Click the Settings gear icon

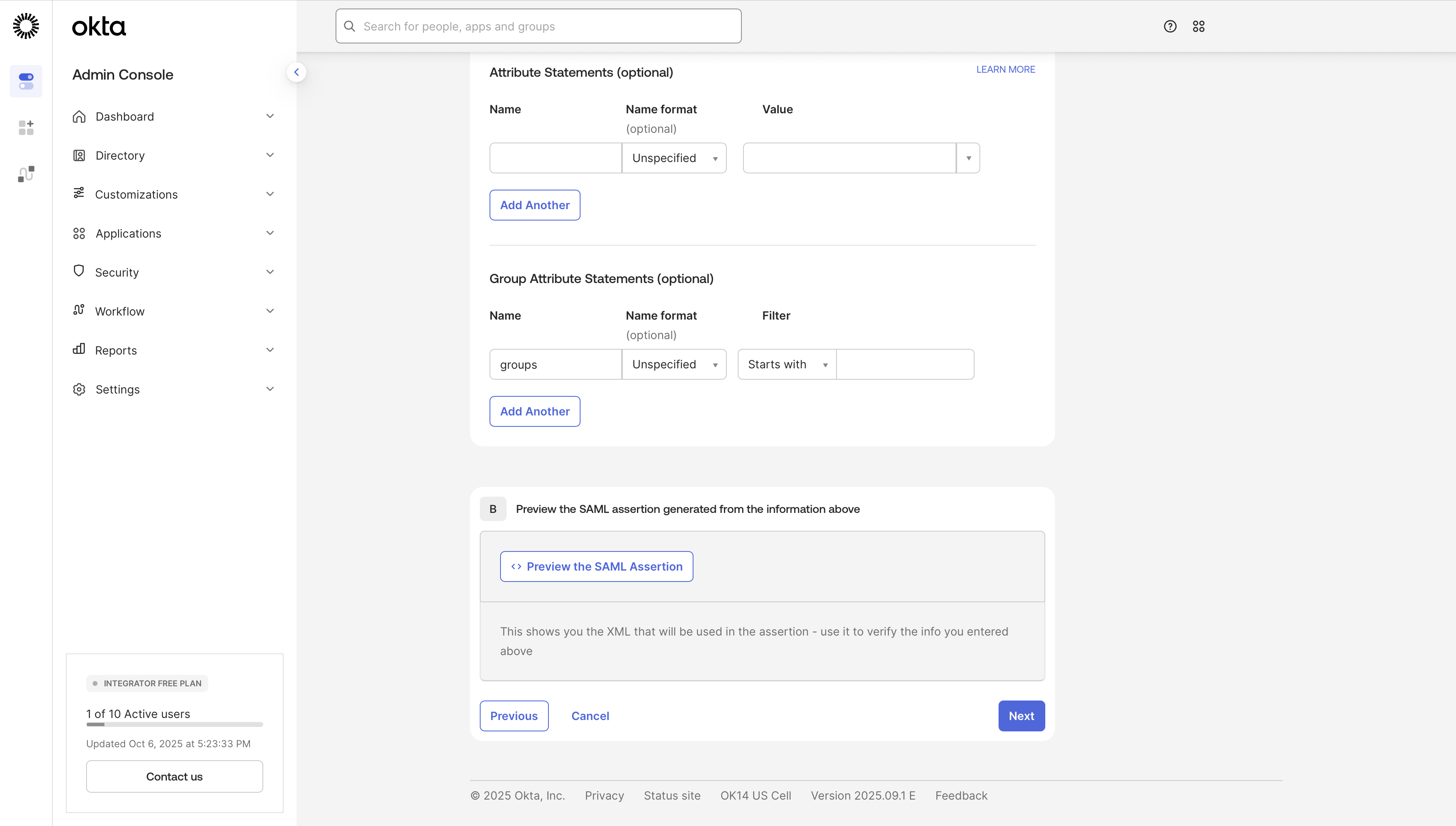tap(79, 389)
